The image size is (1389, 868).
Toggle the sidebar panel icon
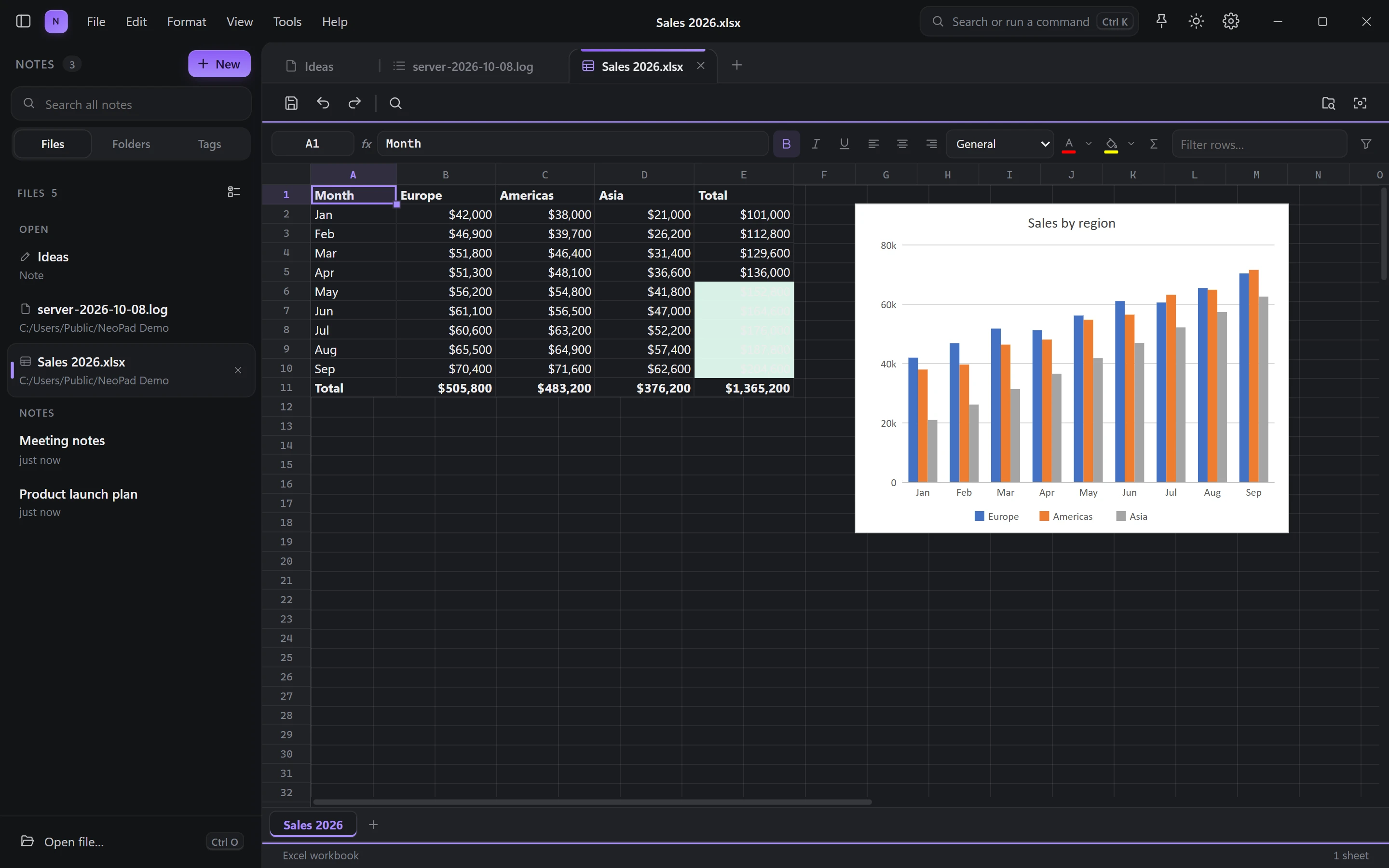(23, 21)
